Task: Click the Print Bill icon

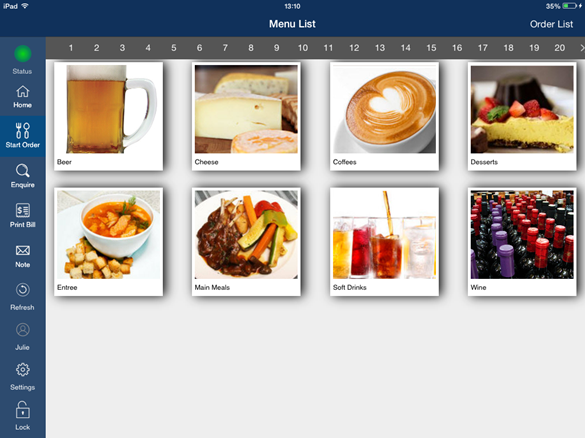Action: pos(22,210)
